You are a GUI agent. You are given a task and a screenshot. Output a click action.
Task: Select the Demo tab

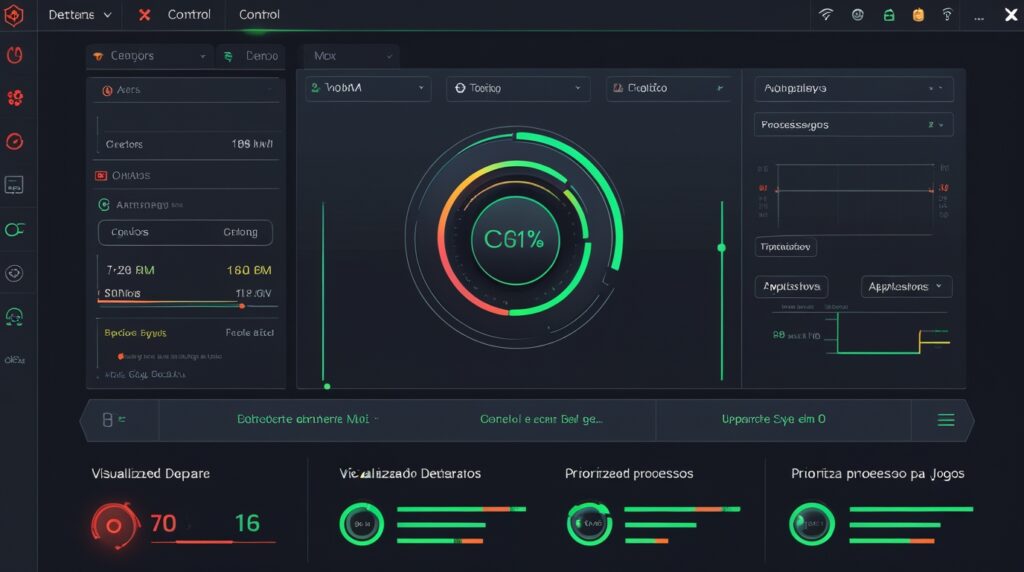pos(252,56)
